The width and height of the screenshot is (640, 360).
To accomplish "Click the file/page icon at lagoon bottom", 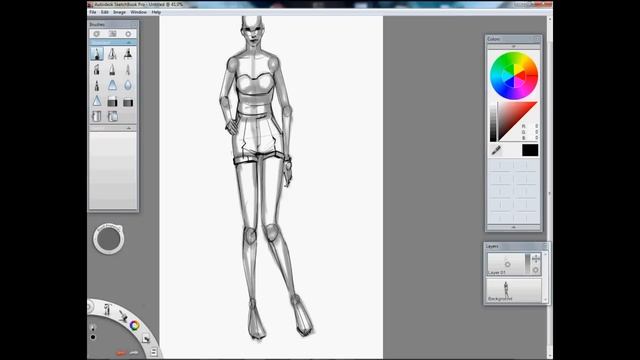I will (x=154, y=351).
